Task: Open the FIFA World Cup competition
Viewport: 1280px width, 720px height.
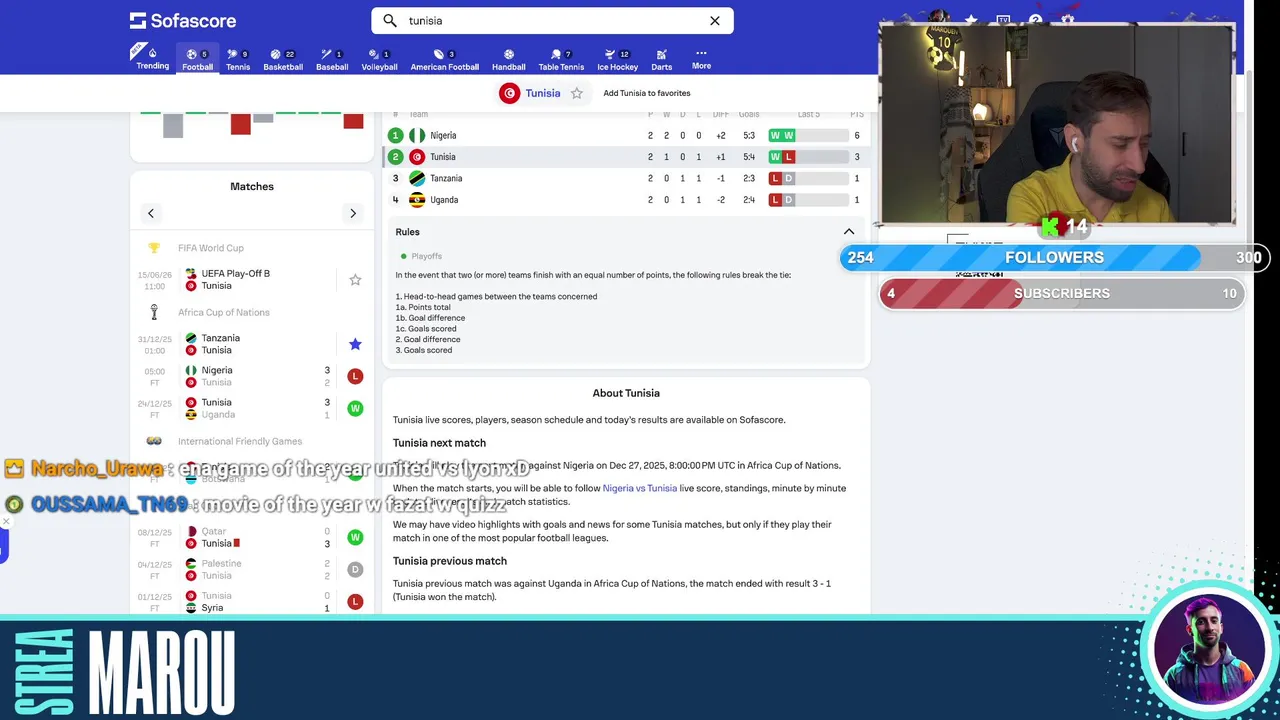Action: click(210, 248)
